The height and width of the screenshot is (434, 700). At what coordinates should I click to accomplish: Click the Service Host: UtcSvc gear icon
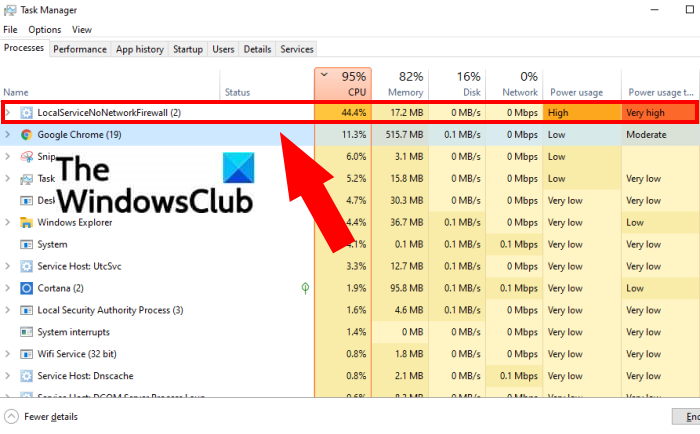(26, 267)
